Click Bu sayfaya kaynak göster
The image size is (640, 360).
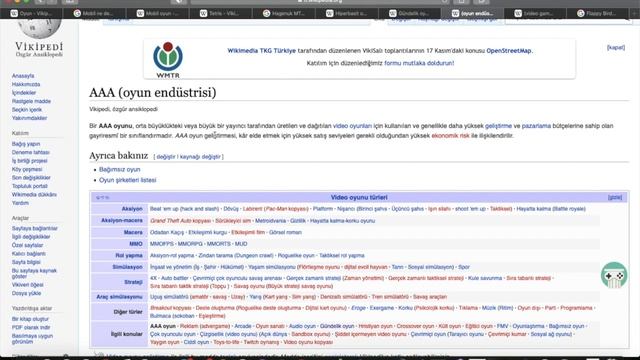(34, 273)
